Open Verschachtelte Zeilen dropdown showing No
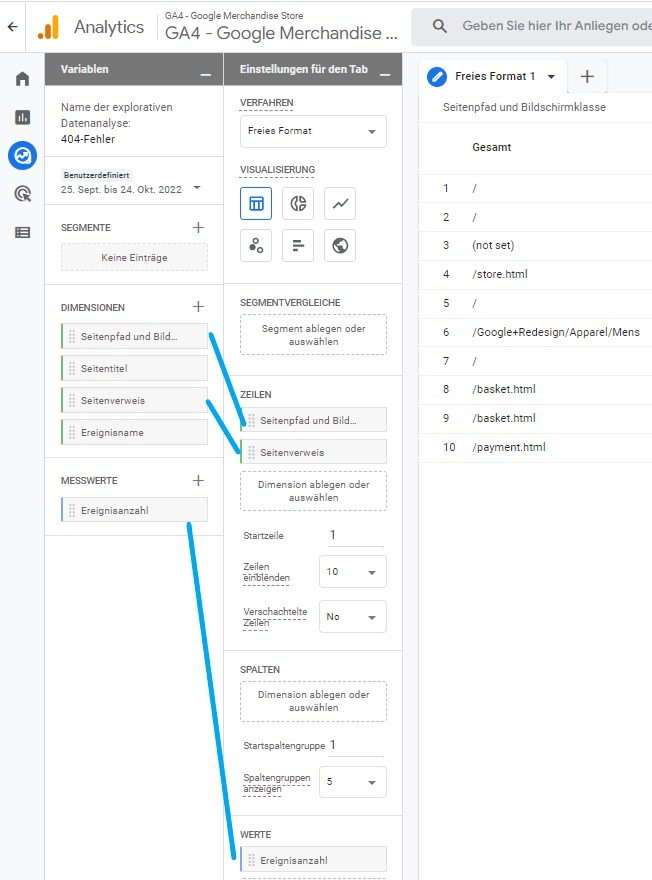 [x=352, y=616]
